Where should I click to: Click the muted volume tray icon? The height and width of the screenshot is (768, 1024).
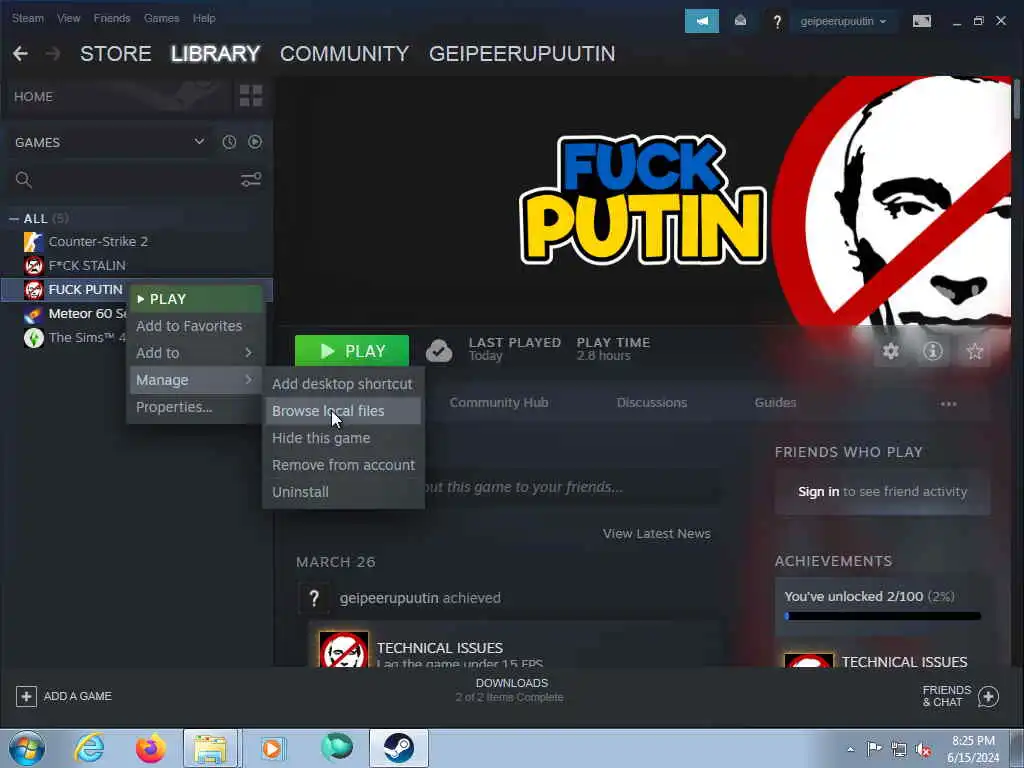923,749
